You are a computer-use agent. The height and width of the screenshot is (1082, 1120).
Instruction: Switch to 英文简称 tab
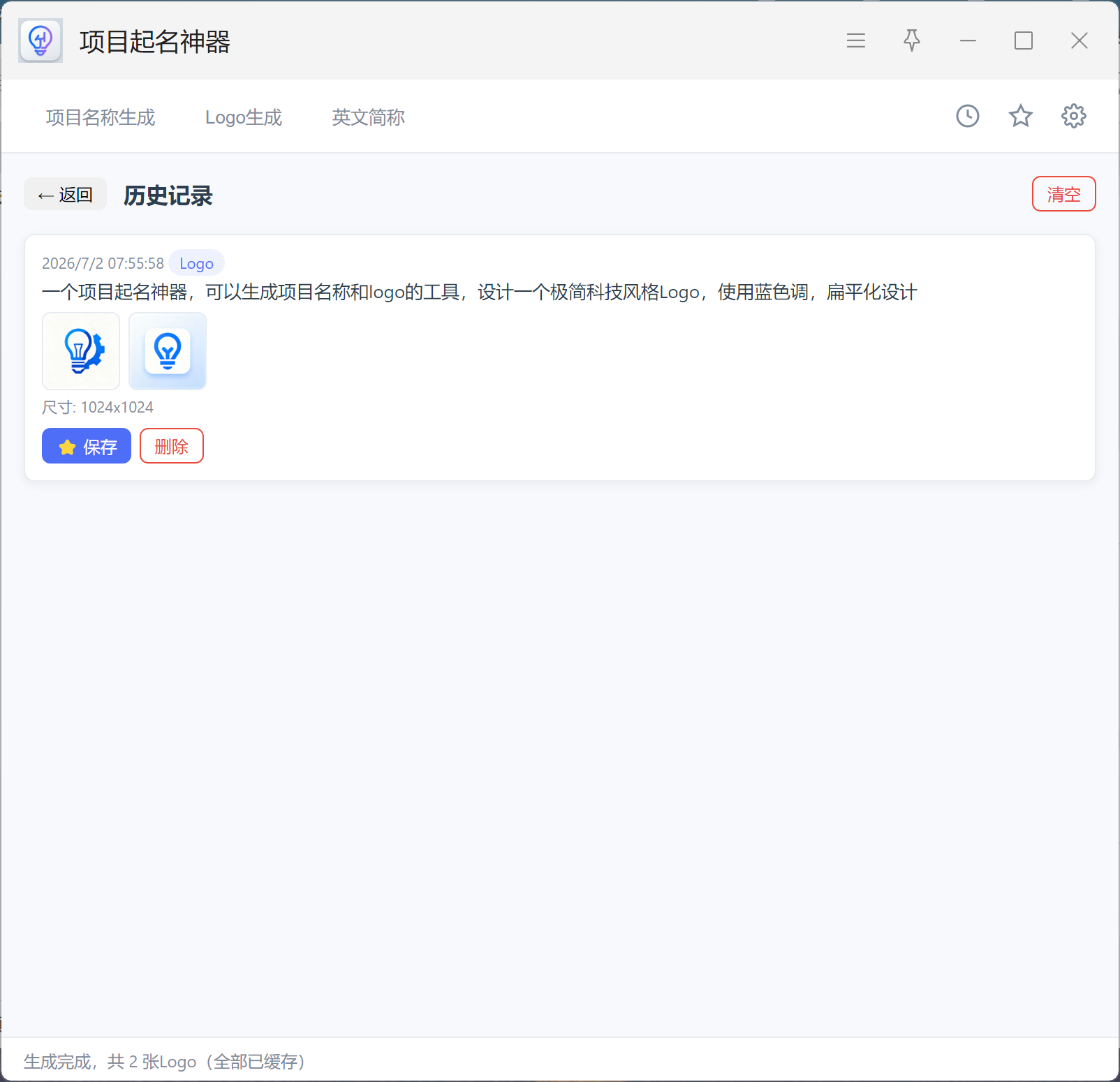point(368,117)
